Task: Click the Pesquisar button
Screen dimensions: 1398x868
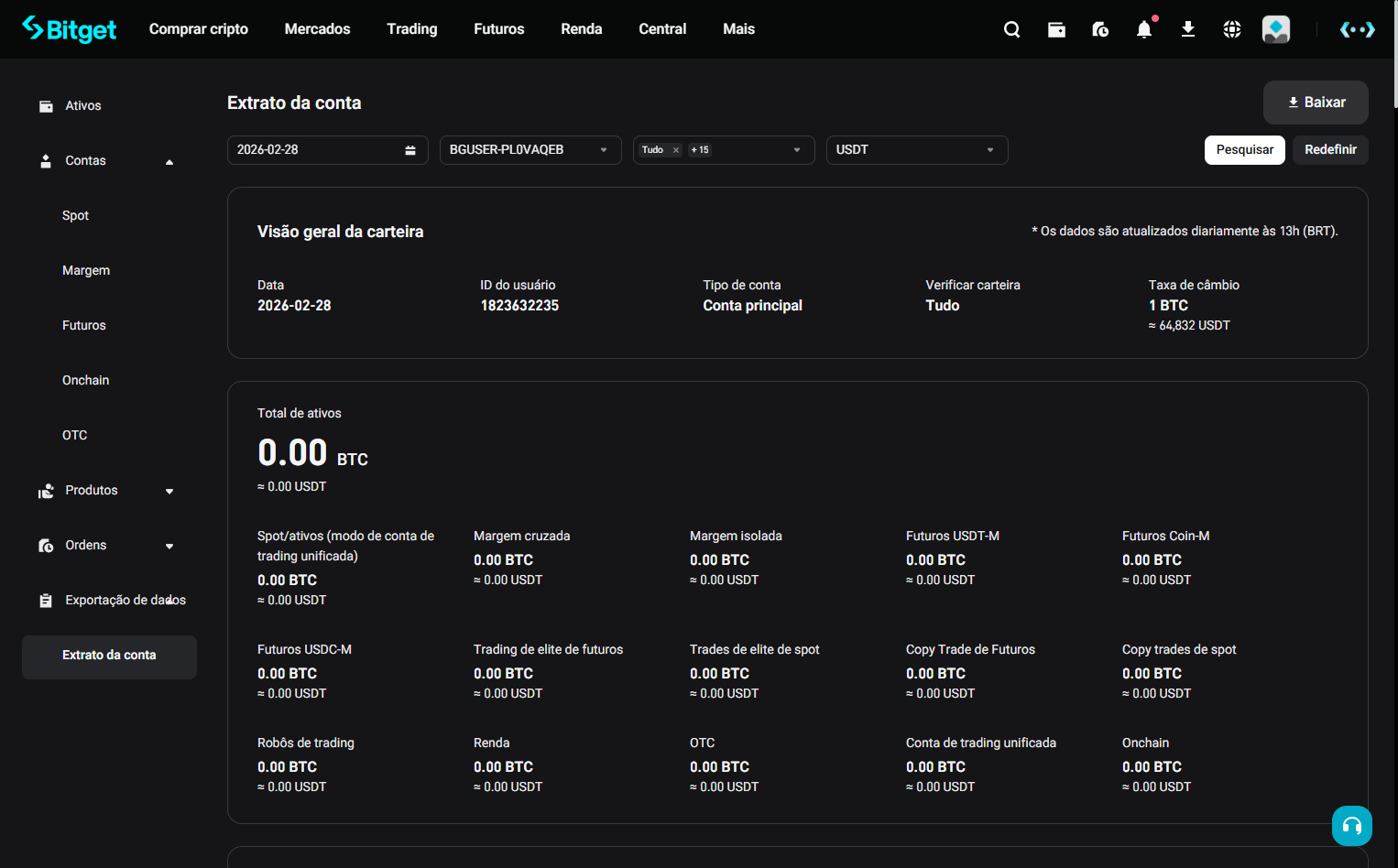Action: pos(1245,150)
